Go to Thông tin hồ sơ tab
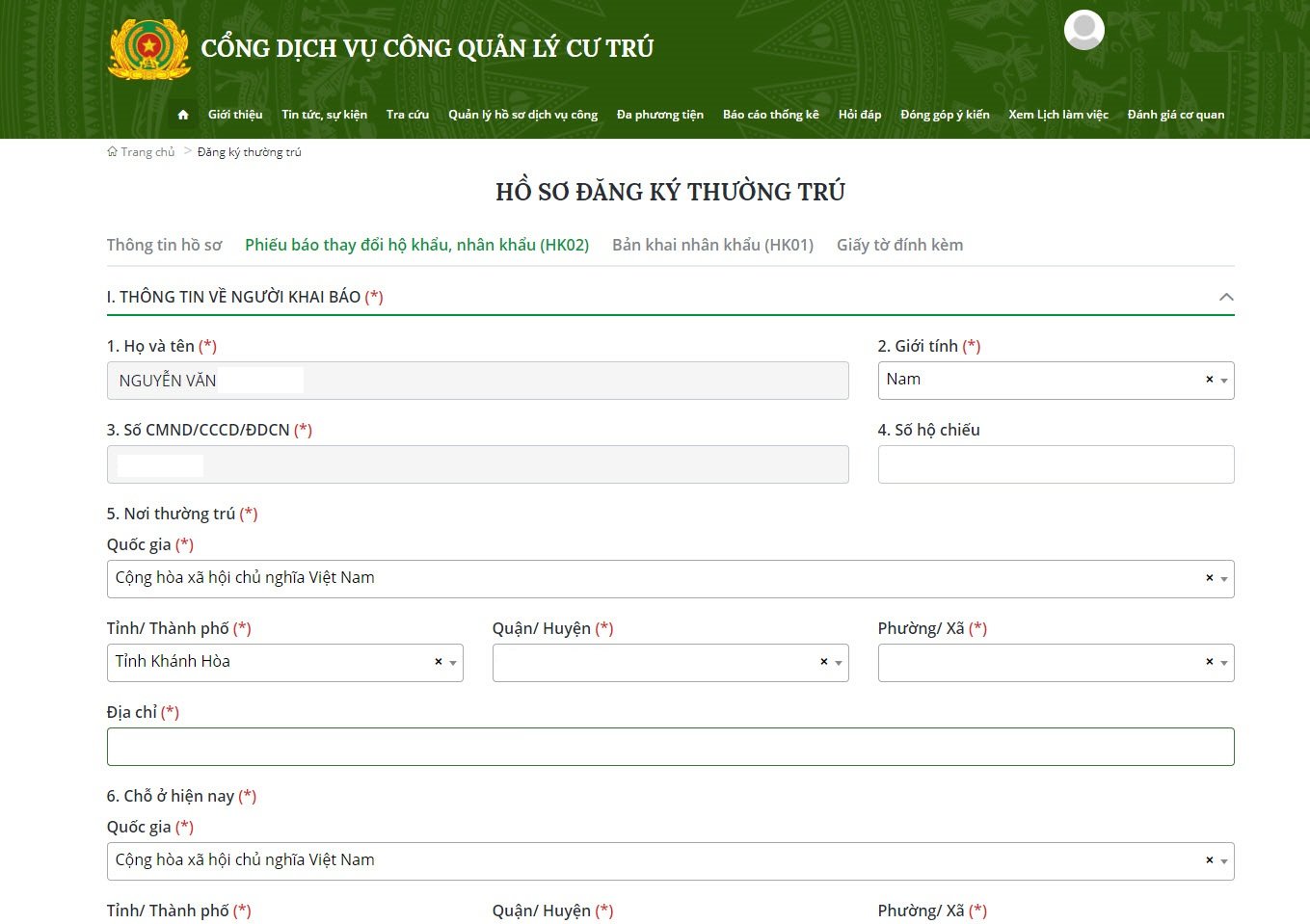The image size is (1310, 924). click(164, 245)
